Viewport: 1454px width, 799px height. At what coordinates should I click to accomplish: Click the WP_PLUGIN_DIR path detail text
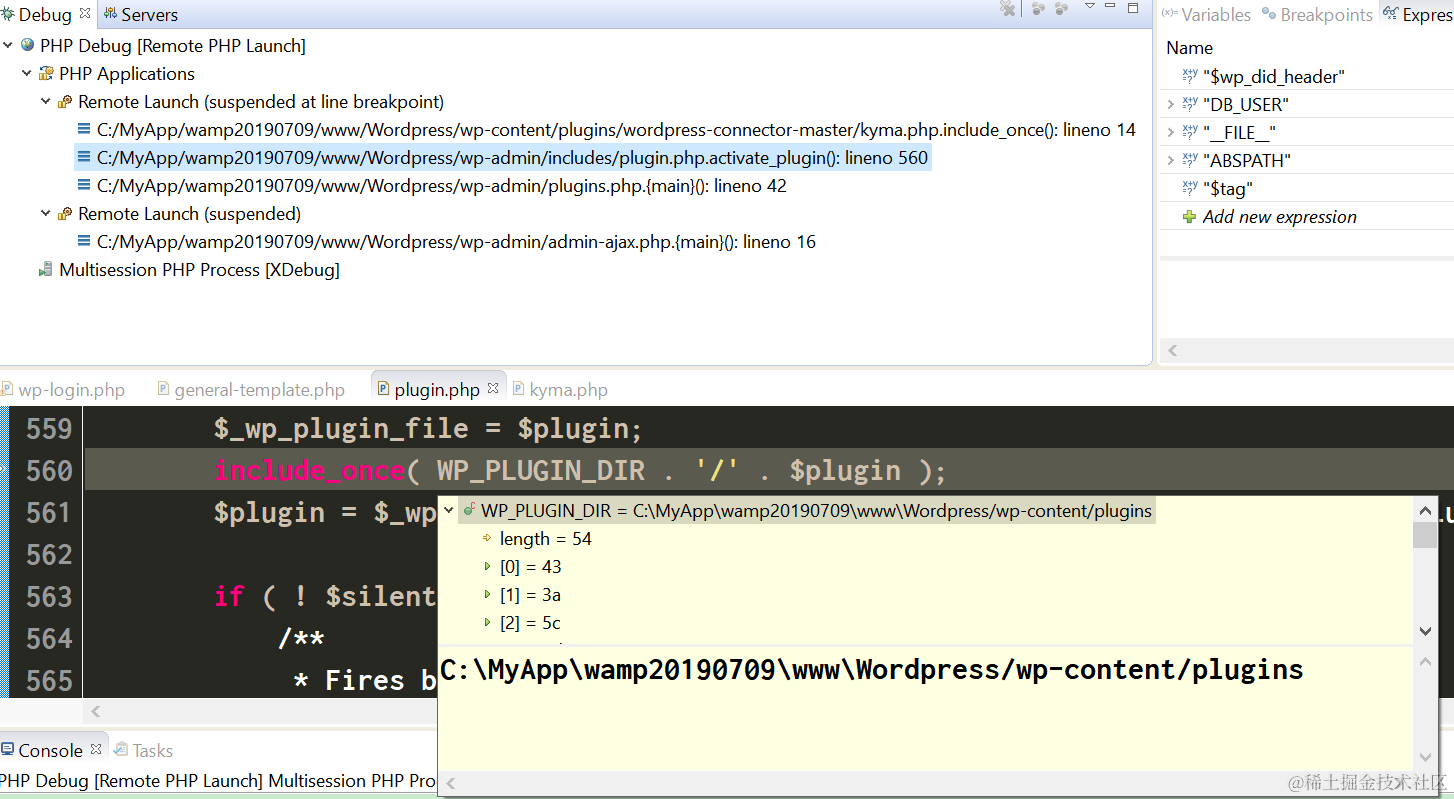(872, 670)
